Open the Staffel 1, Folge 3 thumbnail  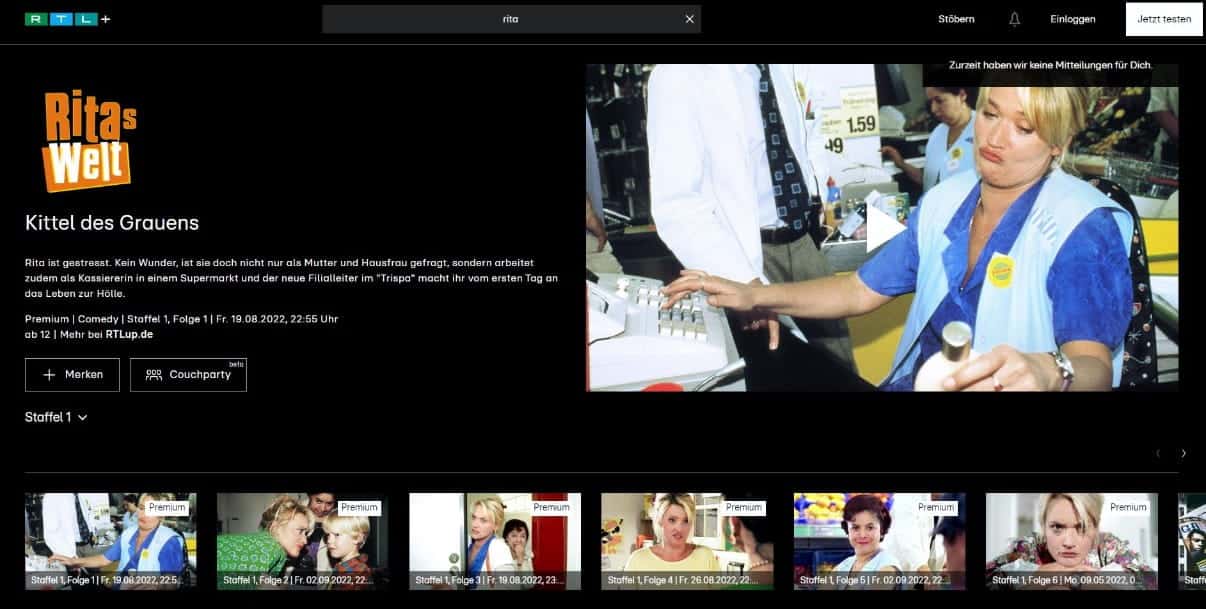(495, 540)
